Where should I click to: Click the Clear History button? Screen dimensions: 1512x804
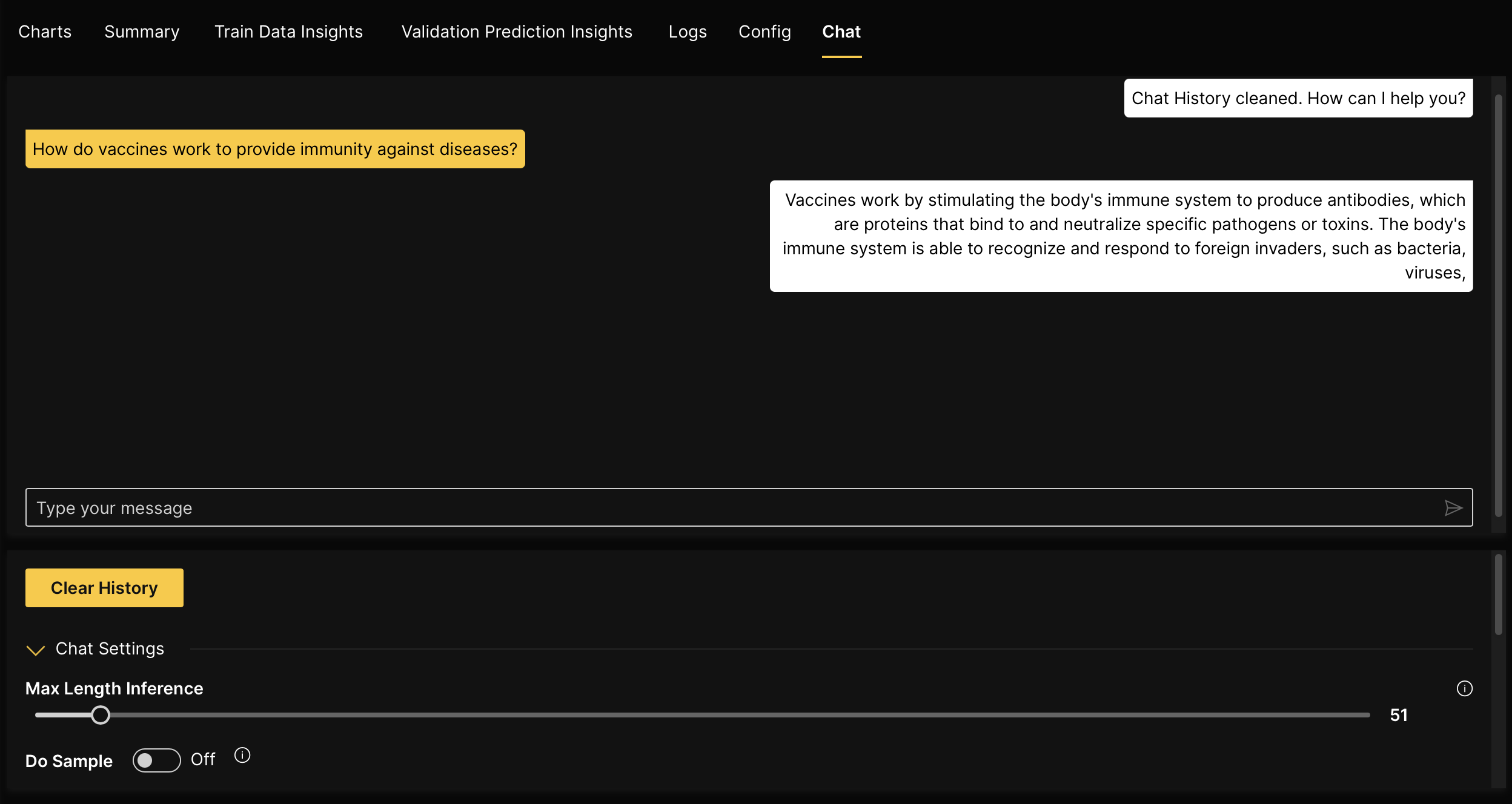coord(104,587)
